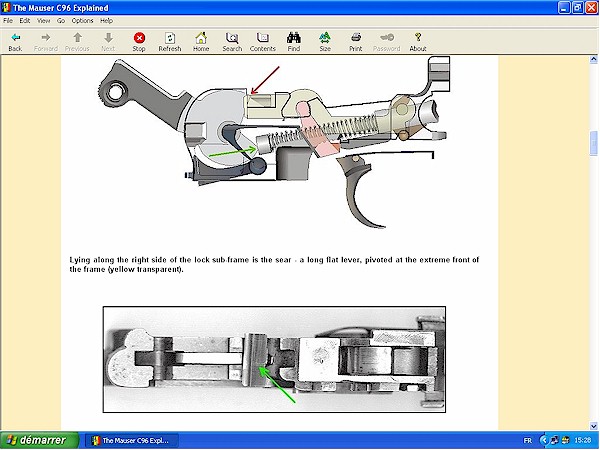Click the paragraph starting 'Lying along the right side'

274,264
